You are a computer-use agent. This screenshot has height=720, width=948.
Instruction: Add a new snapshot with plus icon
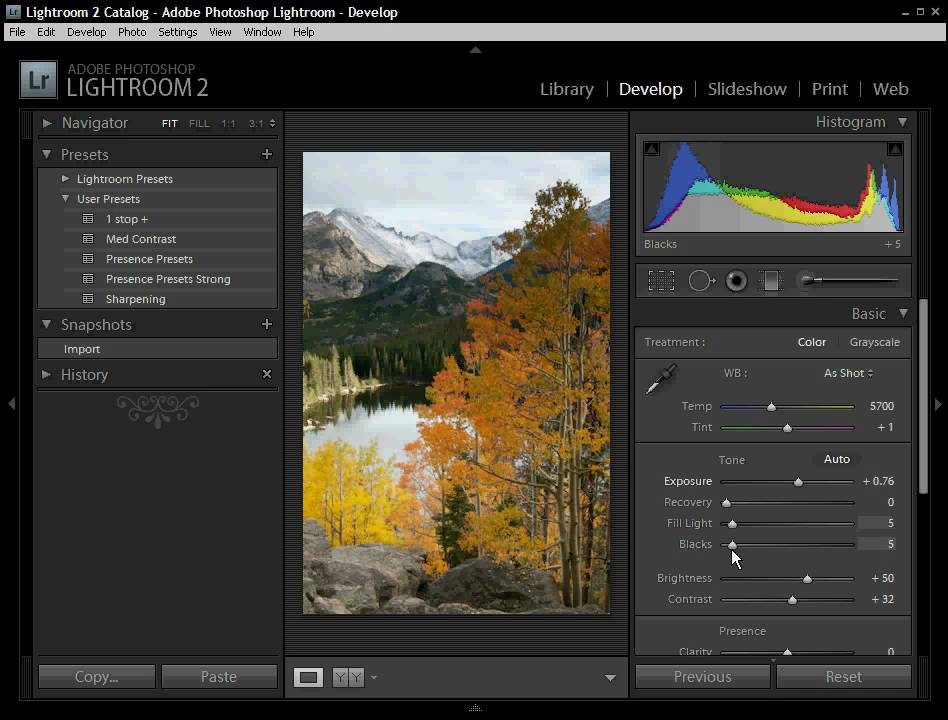pos(267,324)
